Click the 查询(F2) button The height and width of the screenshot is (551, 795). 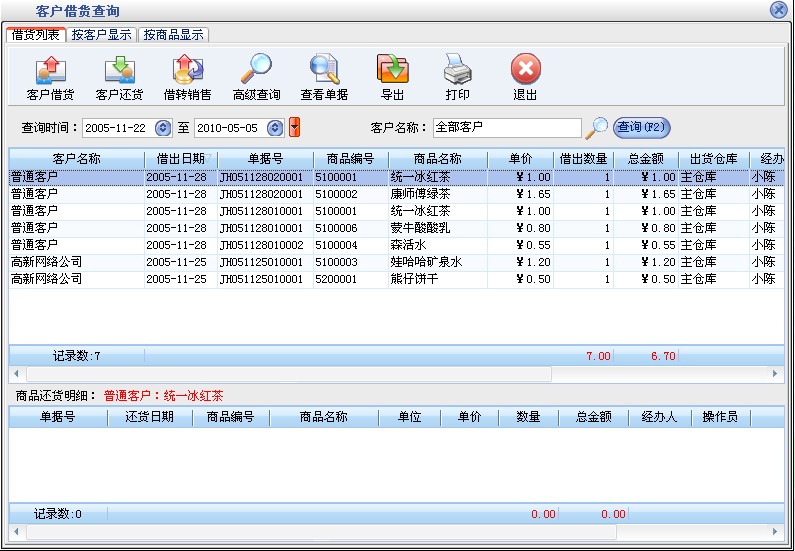coord(641,127)
